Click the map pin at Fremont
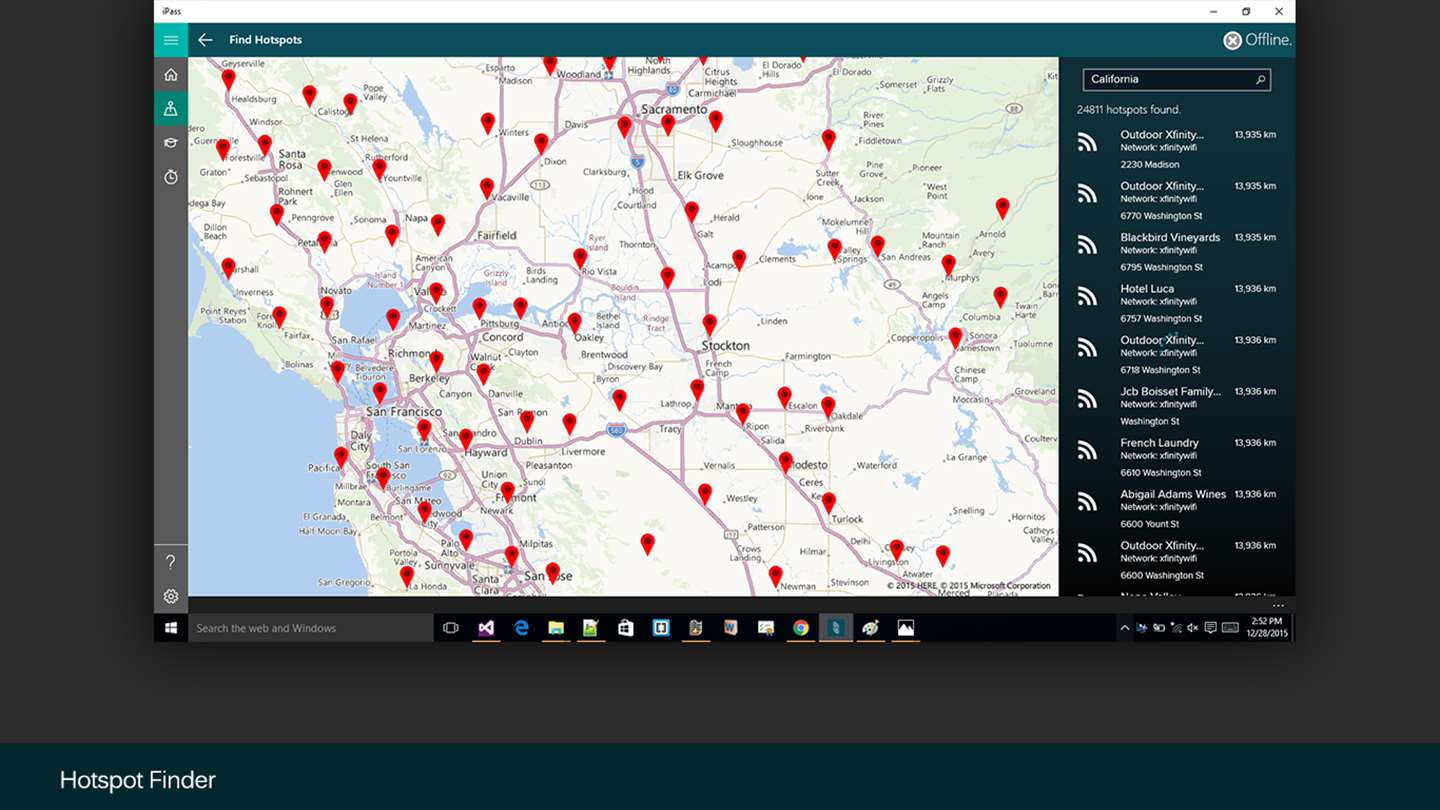 point(507,492)
